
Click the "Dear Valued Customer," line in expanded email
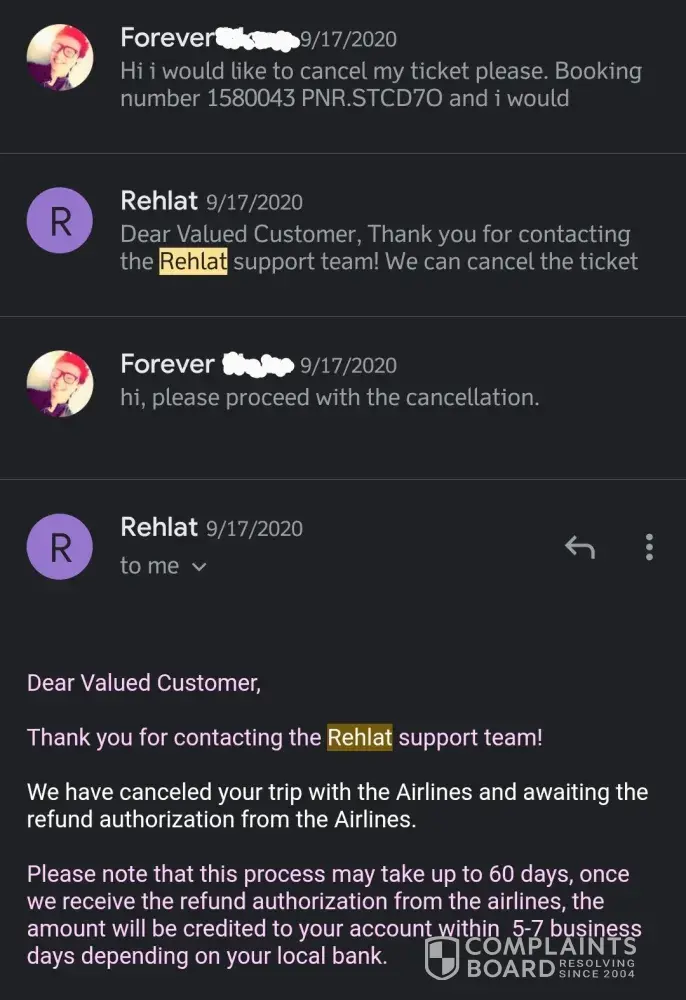point(143,683)
